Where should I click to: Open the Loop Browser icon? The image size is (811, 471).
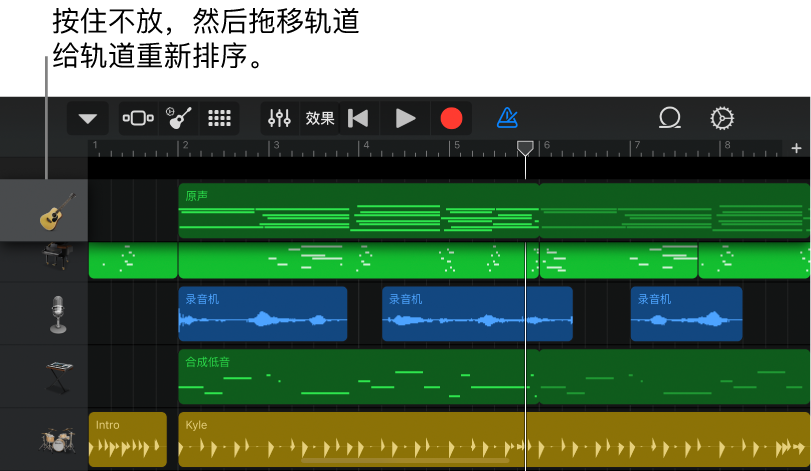[x=670, y=118]
